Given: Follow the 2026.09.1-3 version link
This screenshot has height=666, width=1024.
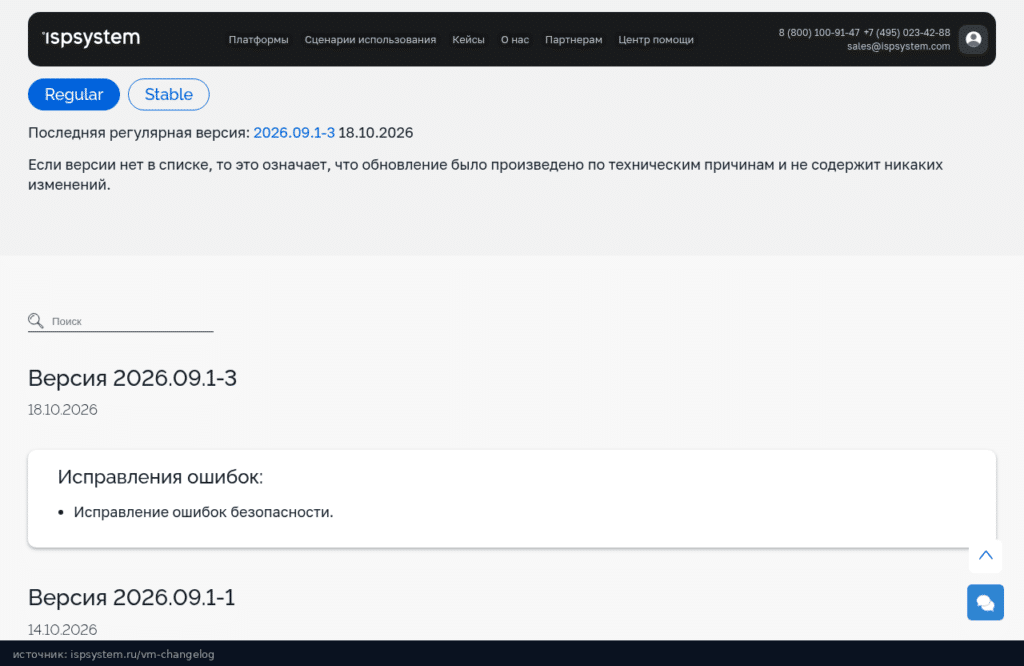Looking at the screenshot, I should point(294,133).
